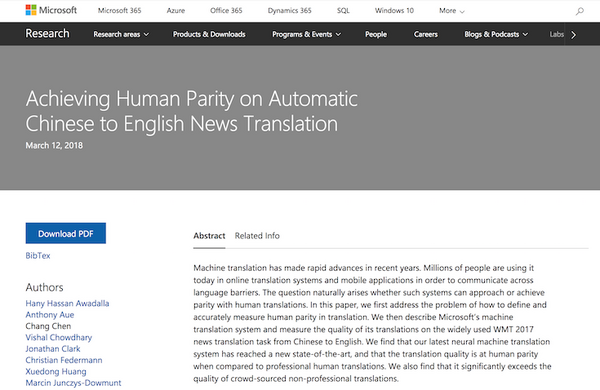This screenshot has width=600, height=390.
Task: Open partially visible Labs menu item
Action: click(556, 34)
